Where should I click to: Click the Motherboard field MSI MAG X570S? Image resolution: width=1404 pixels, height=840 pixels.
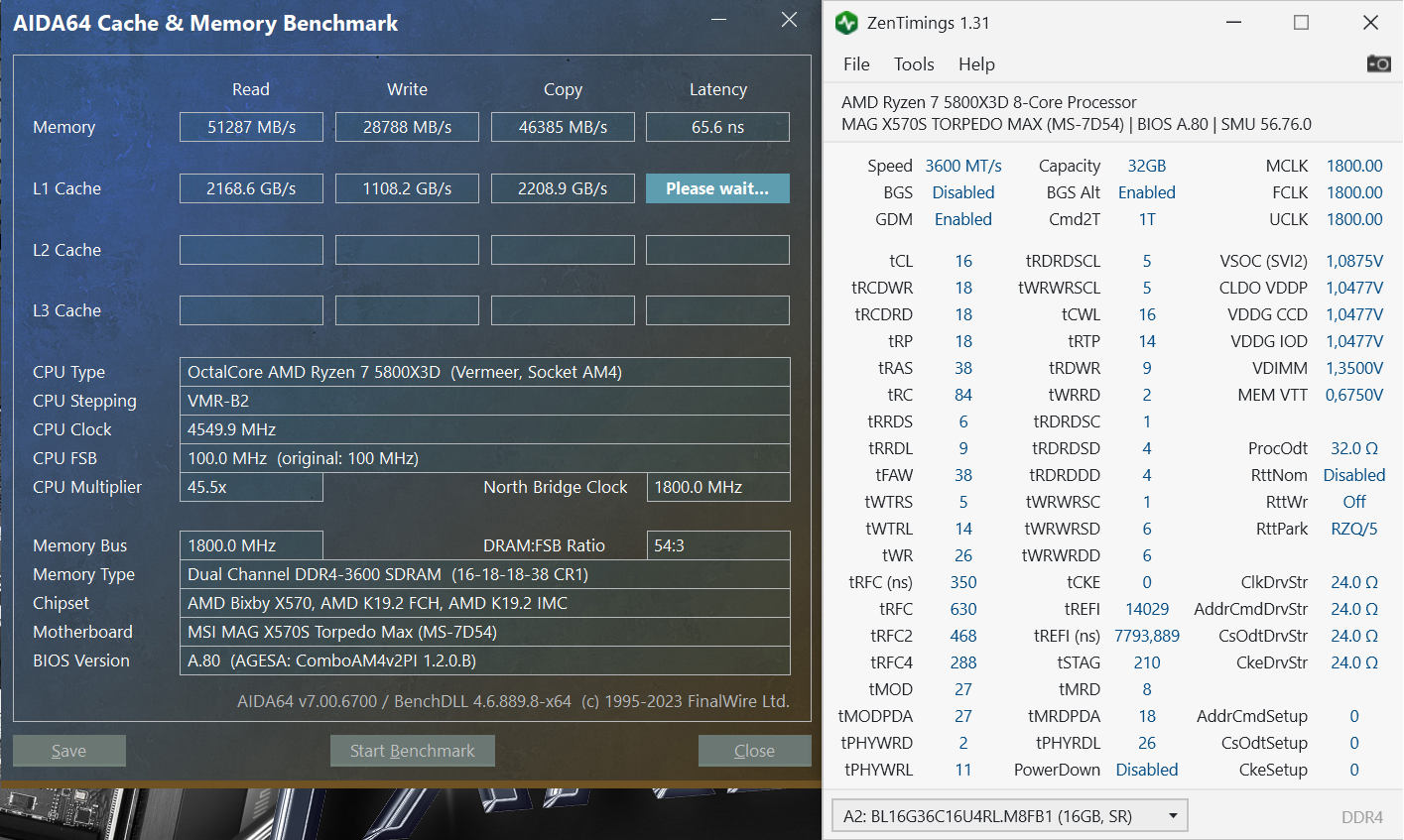pyautogui.click(x=485, y=632)
